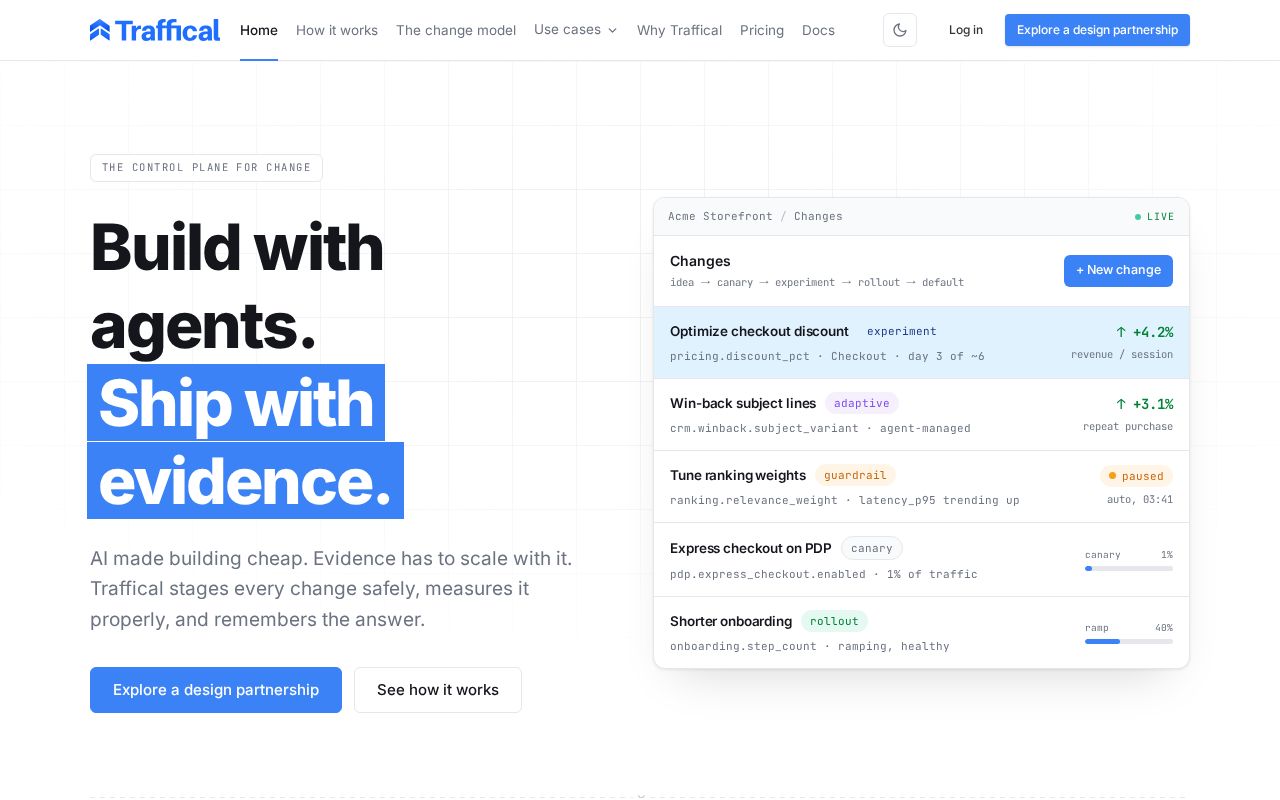Click crm.winback.subject_variant parameter text
1280x800 pixels.
(x=764, y=428)
